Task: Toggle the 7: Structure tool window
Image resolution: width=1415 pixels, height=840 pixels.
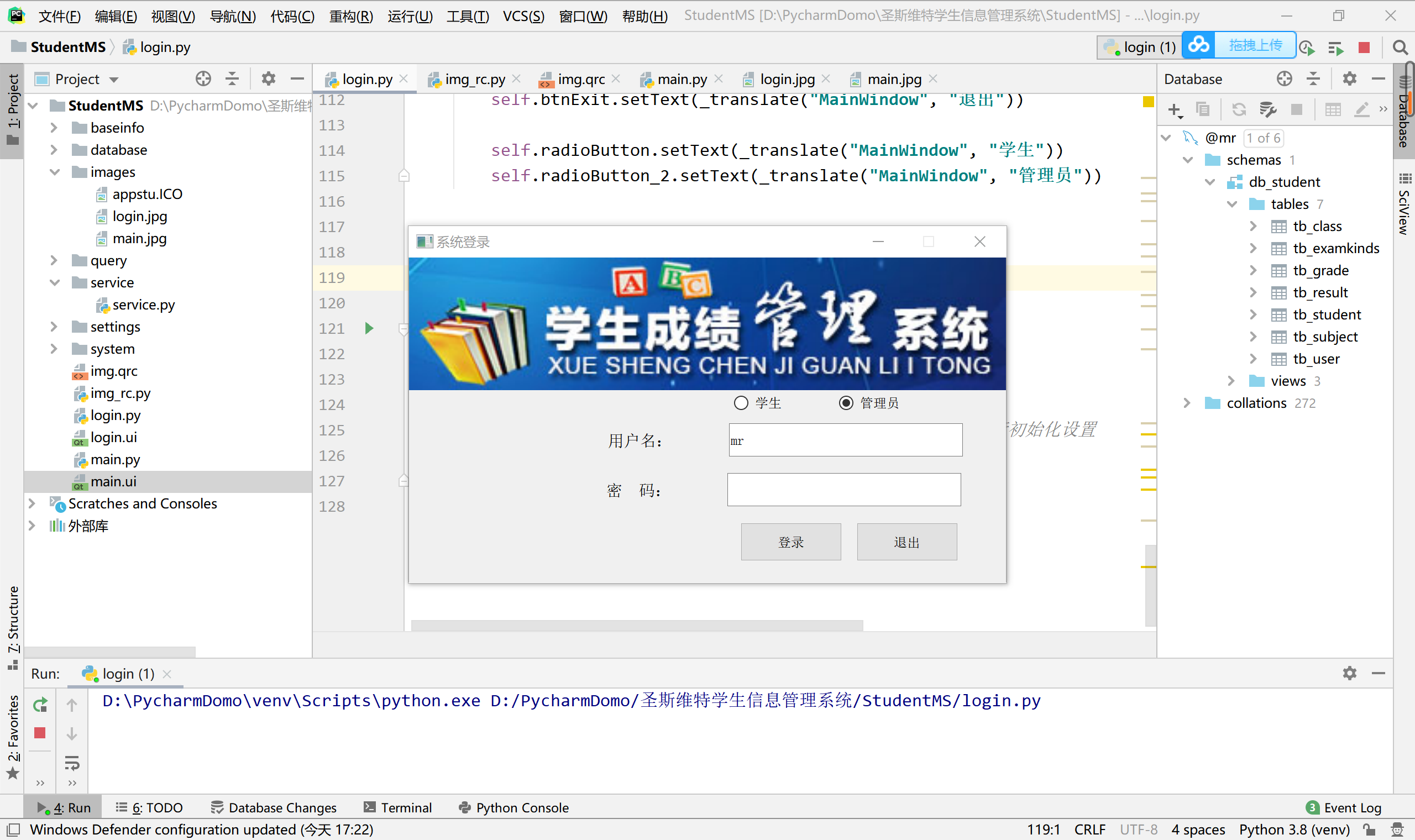Action: 13,628
